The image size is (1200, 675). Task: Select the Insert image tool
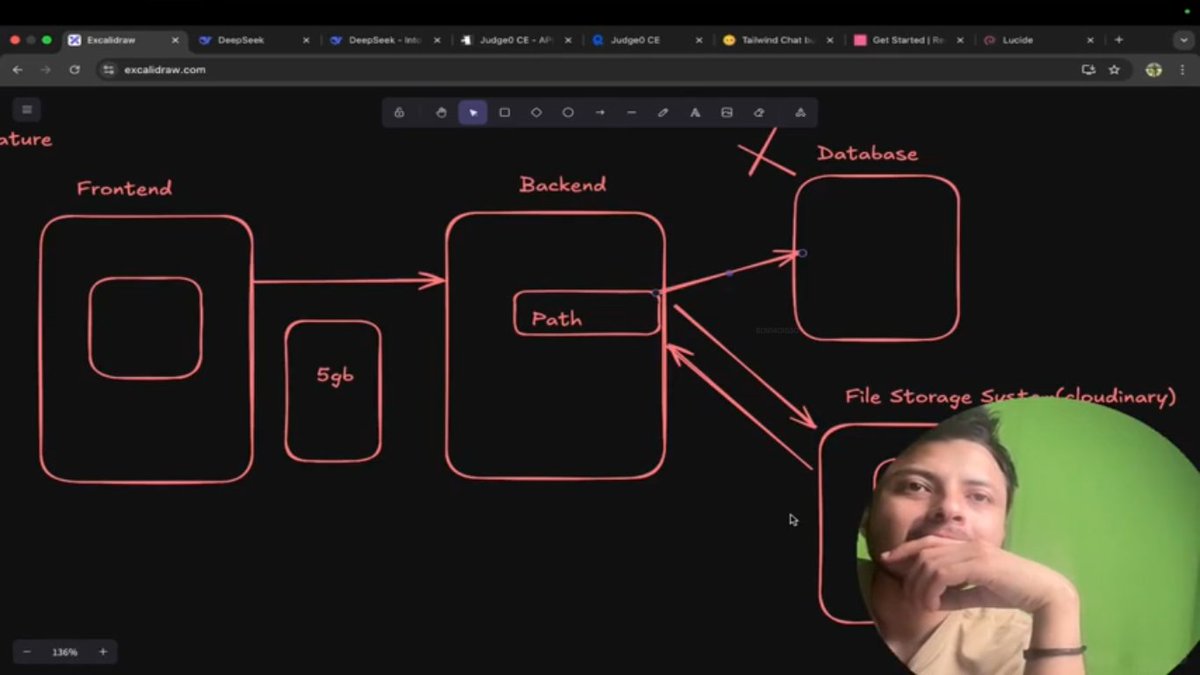[x=727, y=113]
